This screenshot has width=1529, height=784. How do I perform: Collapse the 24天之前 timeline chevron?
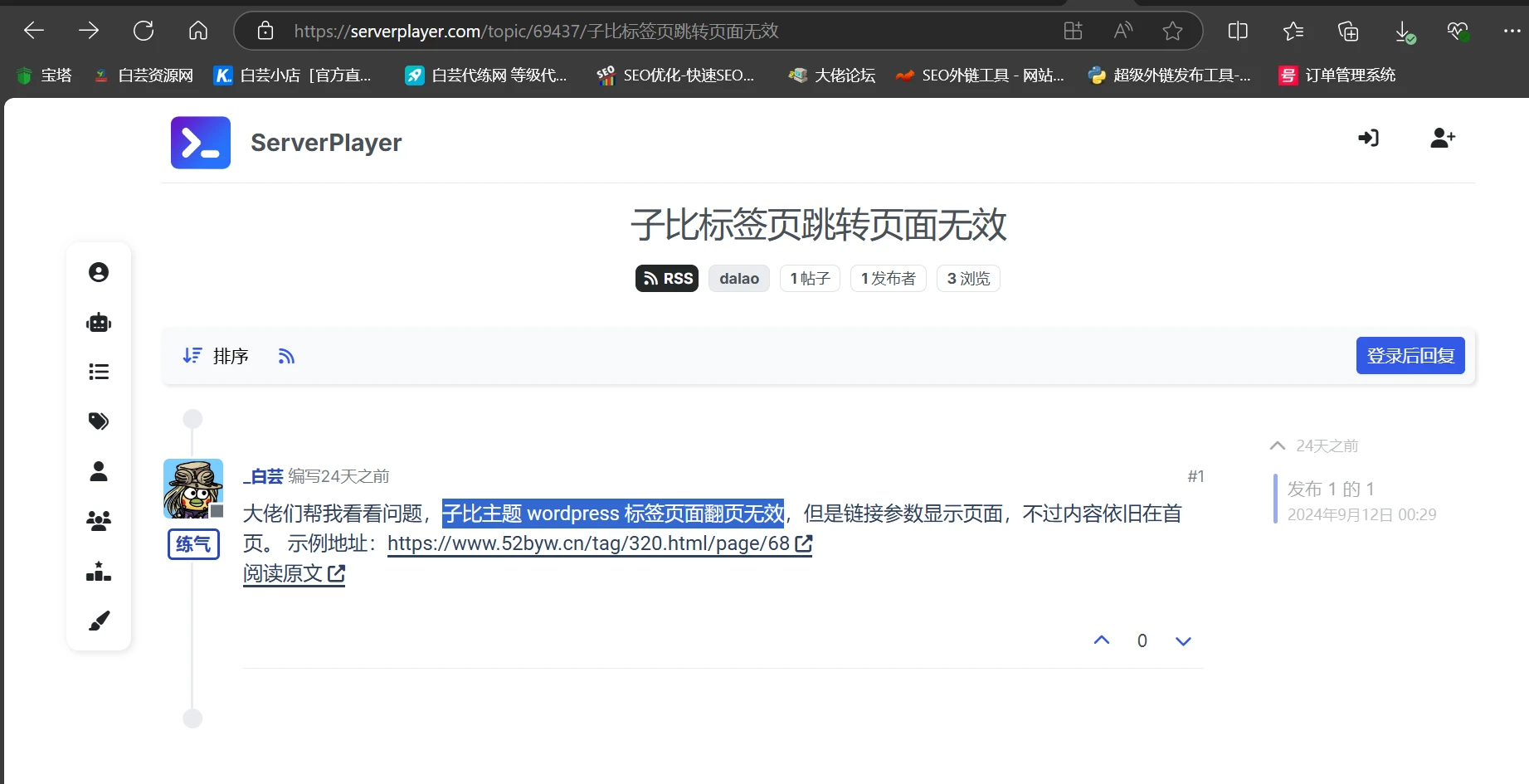1278,446
